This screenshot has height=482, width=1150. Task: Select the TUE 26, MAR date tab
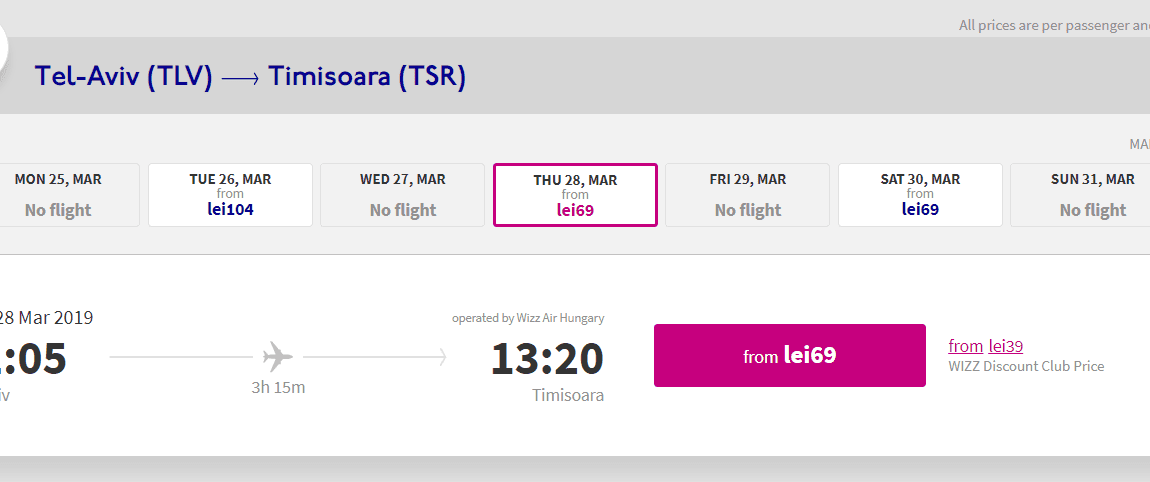coord(230,195)
